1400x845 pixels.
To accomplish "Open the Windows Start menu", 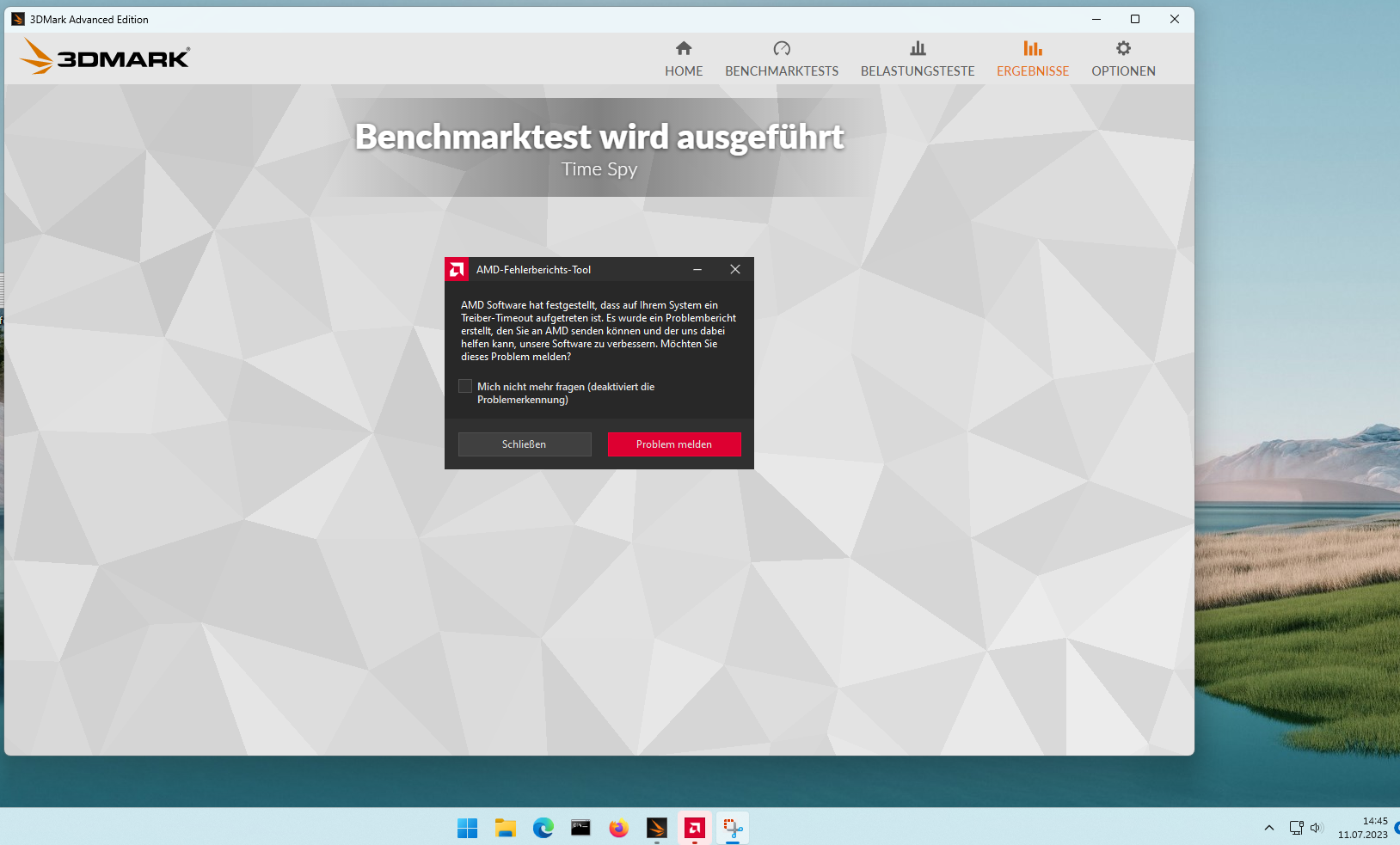I will coord(468,828).
